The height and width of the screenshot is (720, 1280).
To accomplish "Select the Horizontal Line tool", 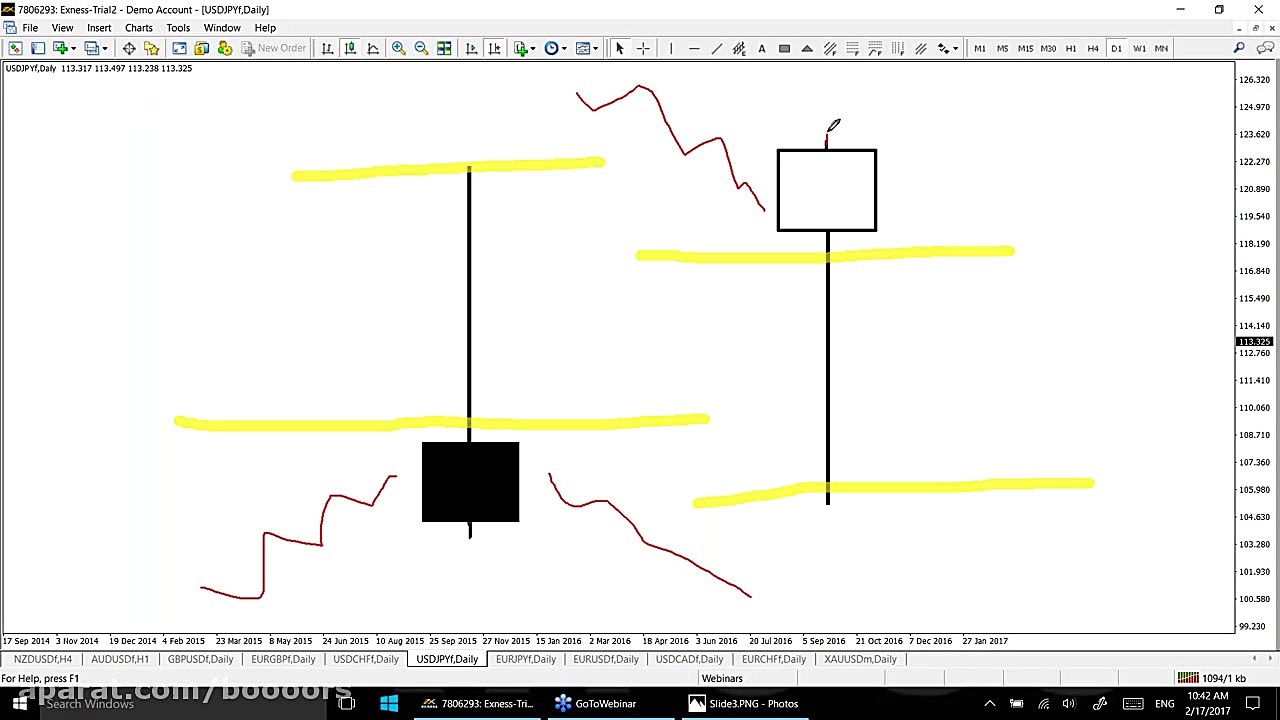I will tap(693, 48).
